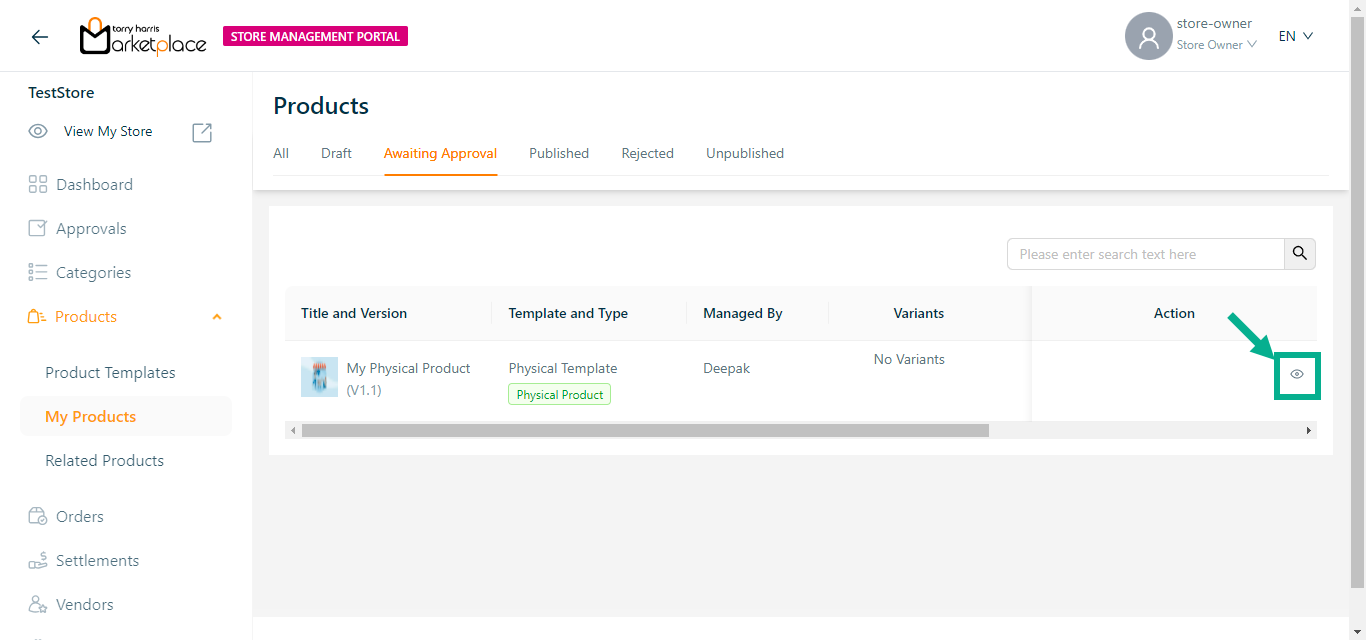Image resolution: width=1366 pixels, height=640 pixels.
Task: Click the product search text field
Action: tap(1144, 254)
